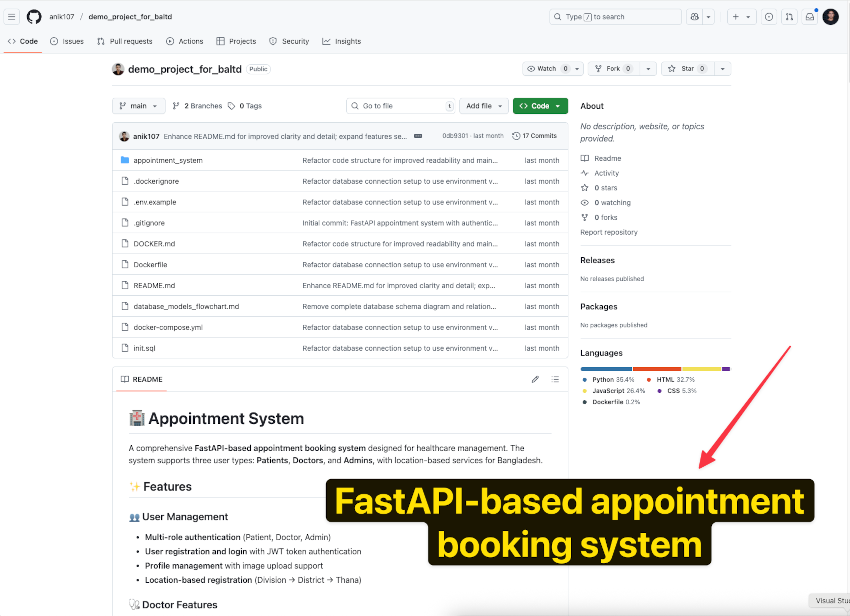The height and width of the screenshot is (616, 850).
Task: Open database_models_flowchart.md file
Action: tap(186, 306)
